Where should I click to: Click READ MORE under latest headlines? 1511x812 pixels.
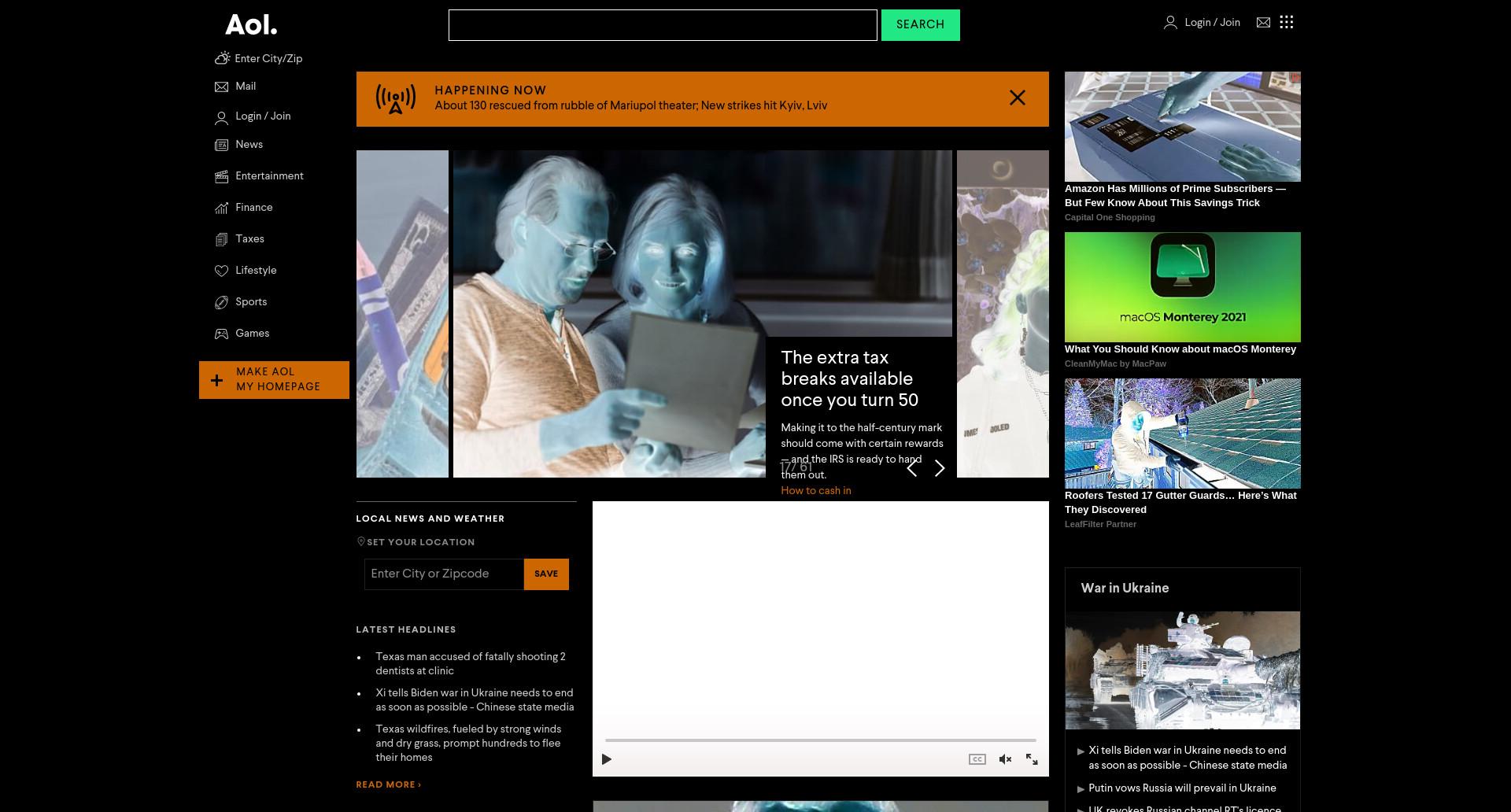[x=388, y=784]
